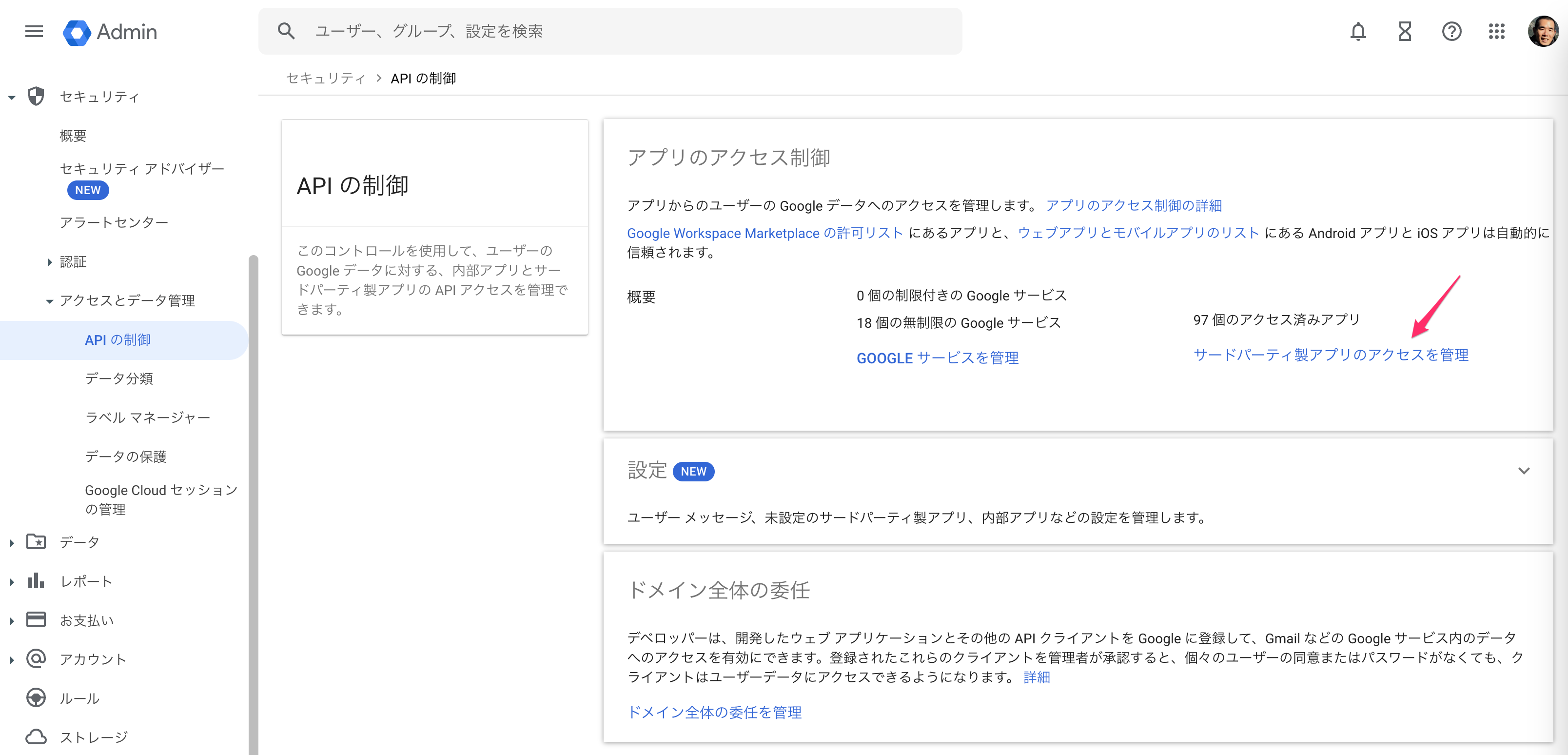Open アプリのアクセス制御の詳細 link
Image resolution: width=1568 pixels, height=755 pixels.
point(1134,205)
